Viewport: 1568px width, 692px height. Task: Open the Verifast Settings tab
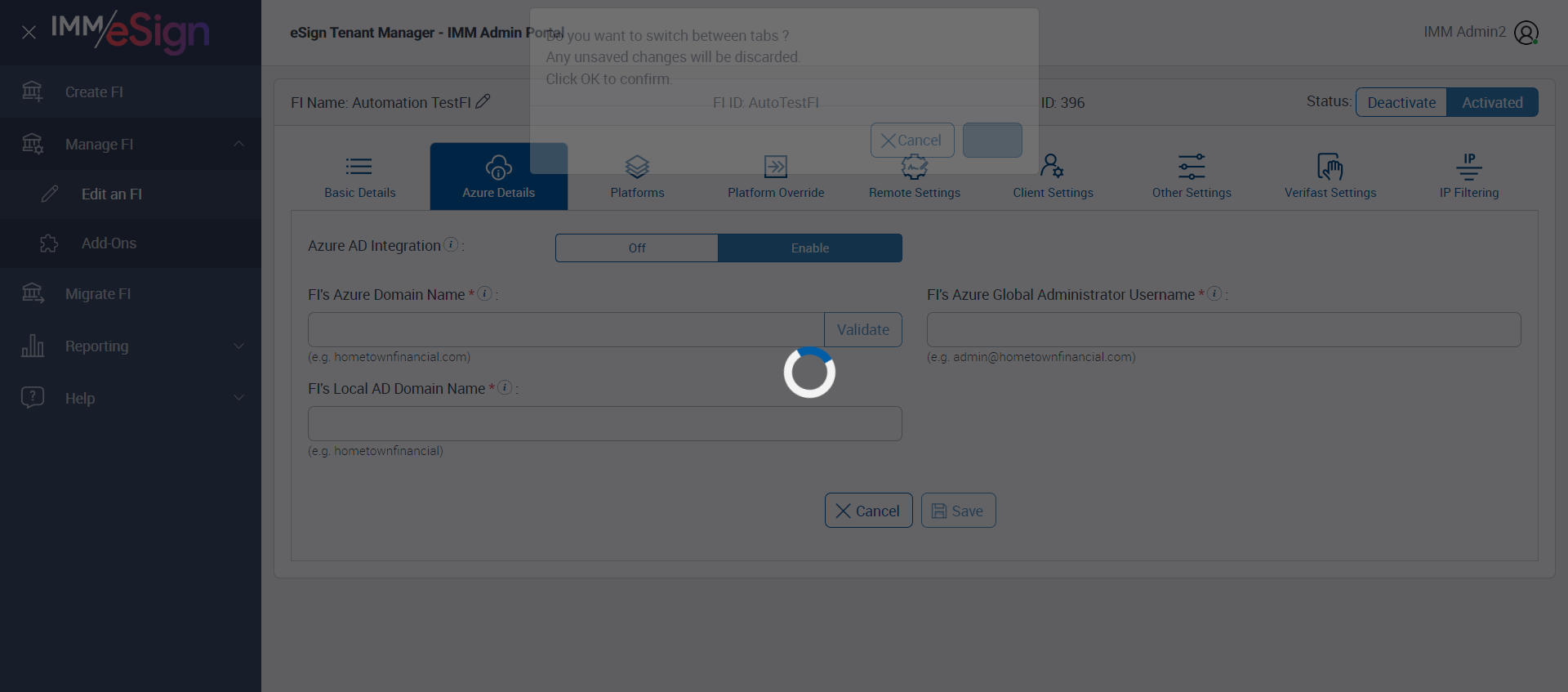click(1330, 176)
